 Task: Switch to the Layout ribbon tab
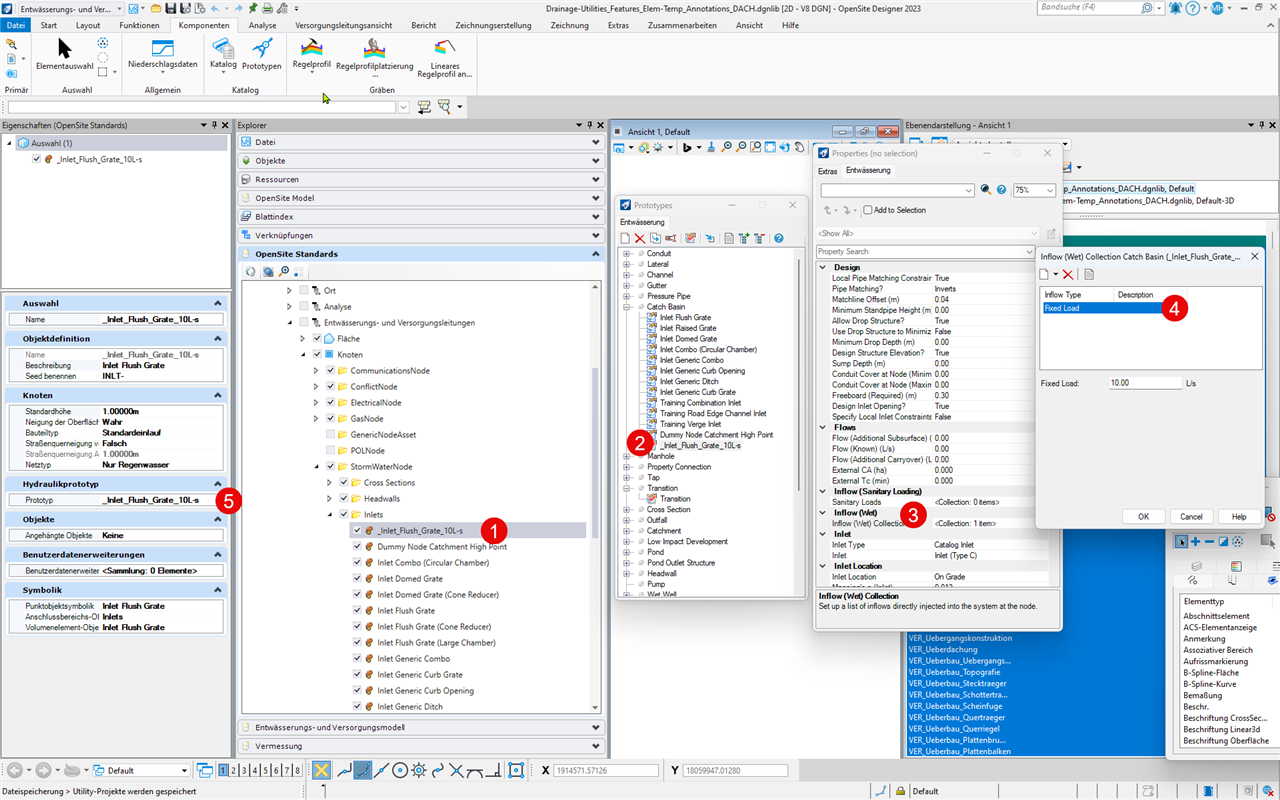pyautogui.click(x=88, y=25)
